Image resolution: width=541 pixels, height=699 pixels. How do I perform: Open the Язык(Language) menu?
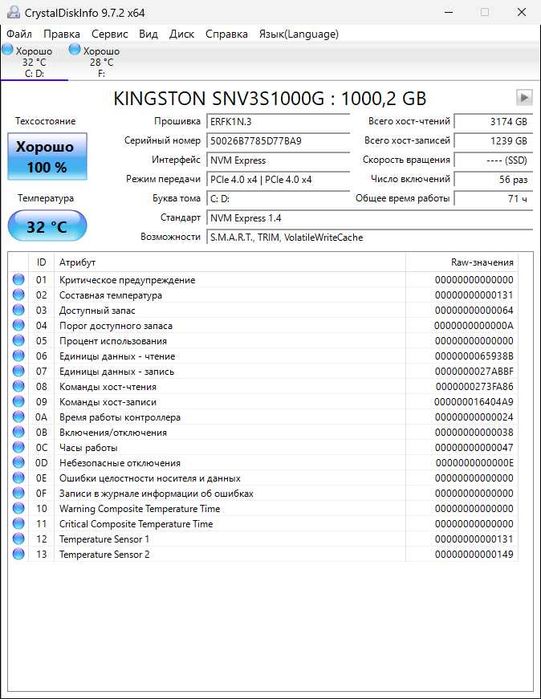[299, 34]
